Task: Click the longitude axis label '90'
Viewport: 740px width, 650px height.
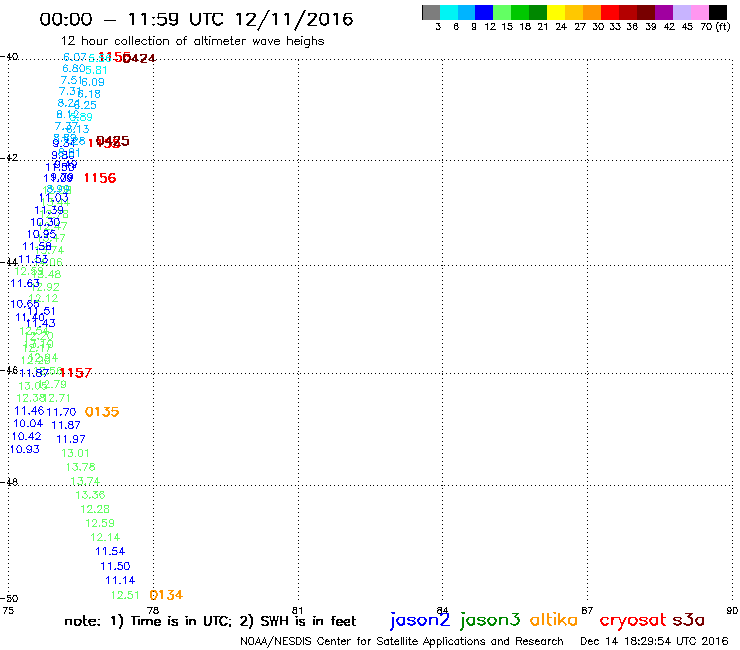Action: [x=732, y=610]
